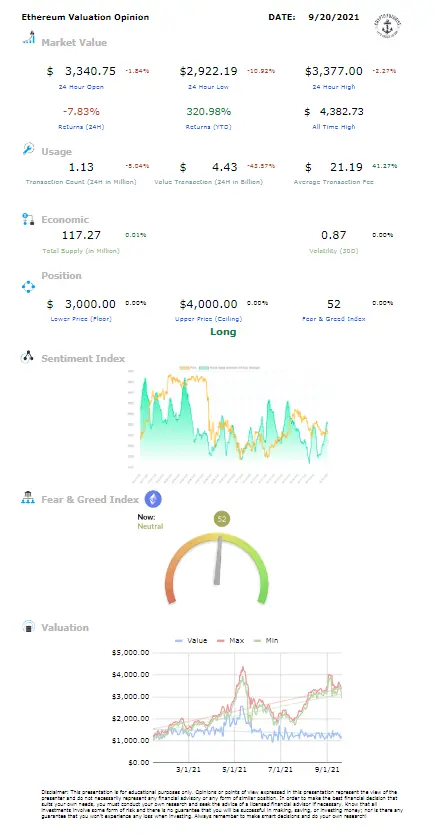Click the 'Average Transaction Fee' label
This screenshot has height=840, width=446.
(334, 182)
